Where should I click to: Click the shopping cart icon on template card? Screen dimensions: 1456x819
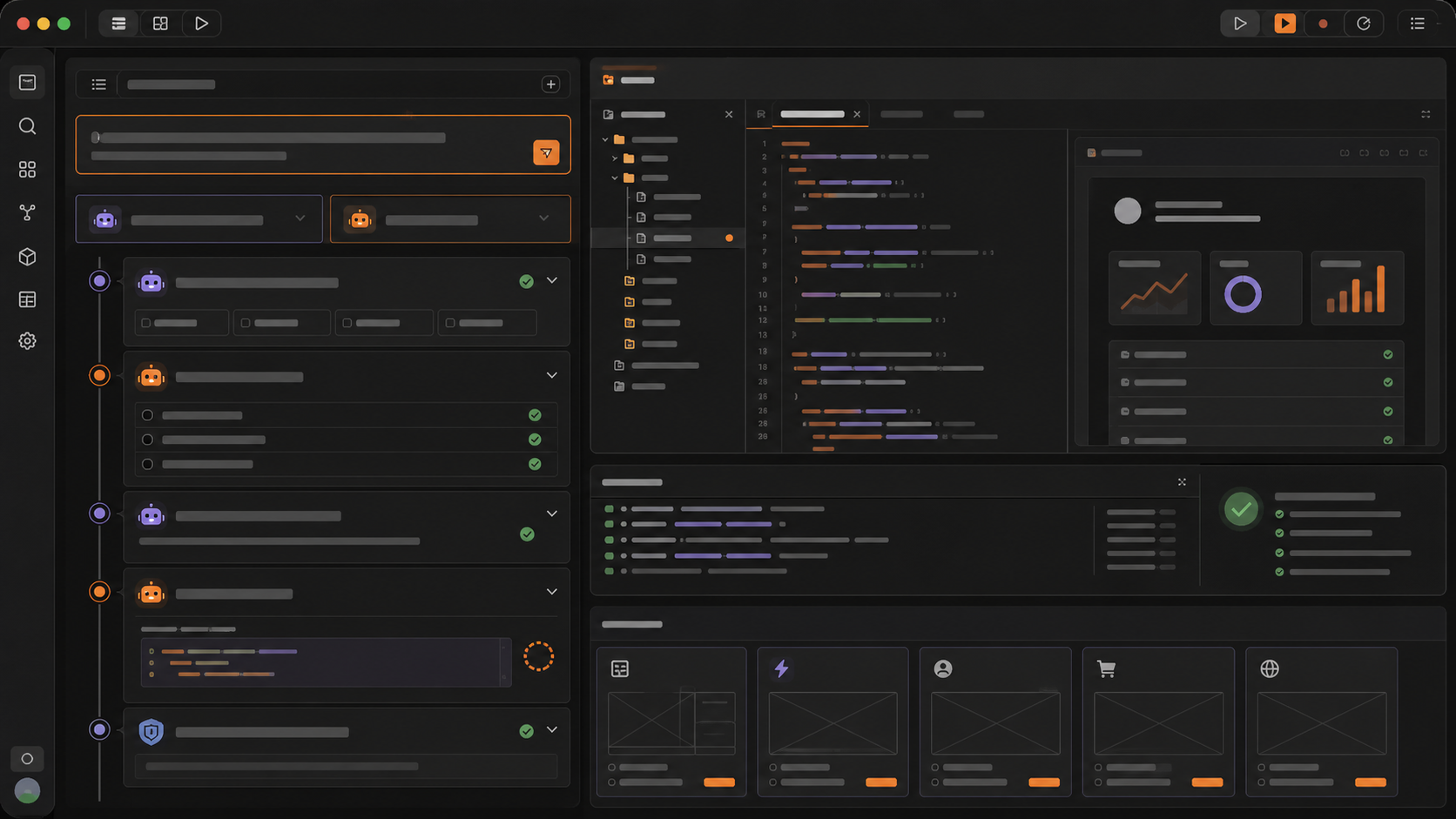[1106, 668]
